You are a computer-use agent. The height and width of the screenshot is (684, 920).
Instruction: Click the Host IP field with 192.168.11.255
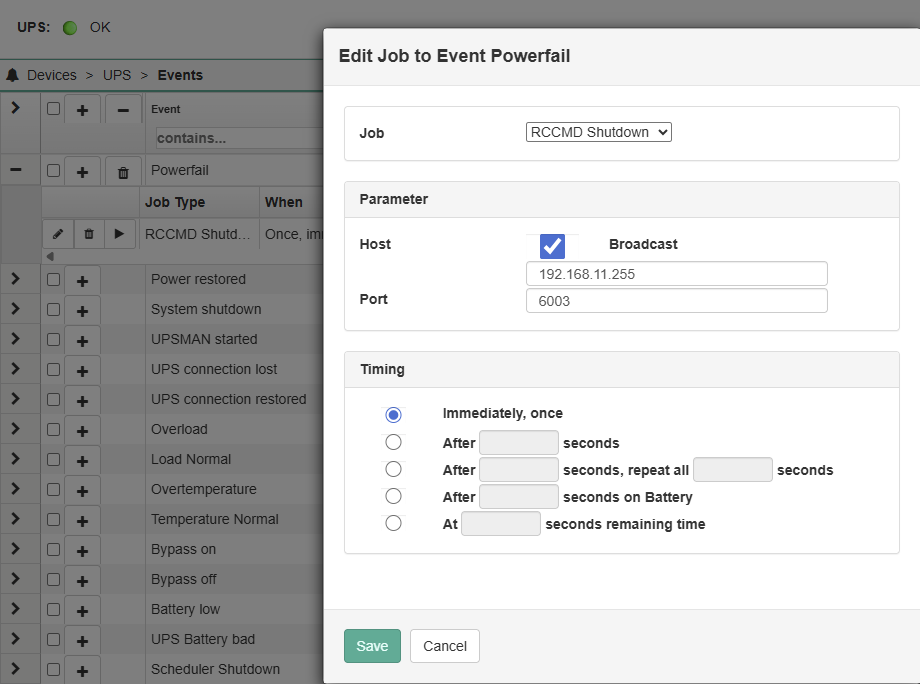(677, 274)
